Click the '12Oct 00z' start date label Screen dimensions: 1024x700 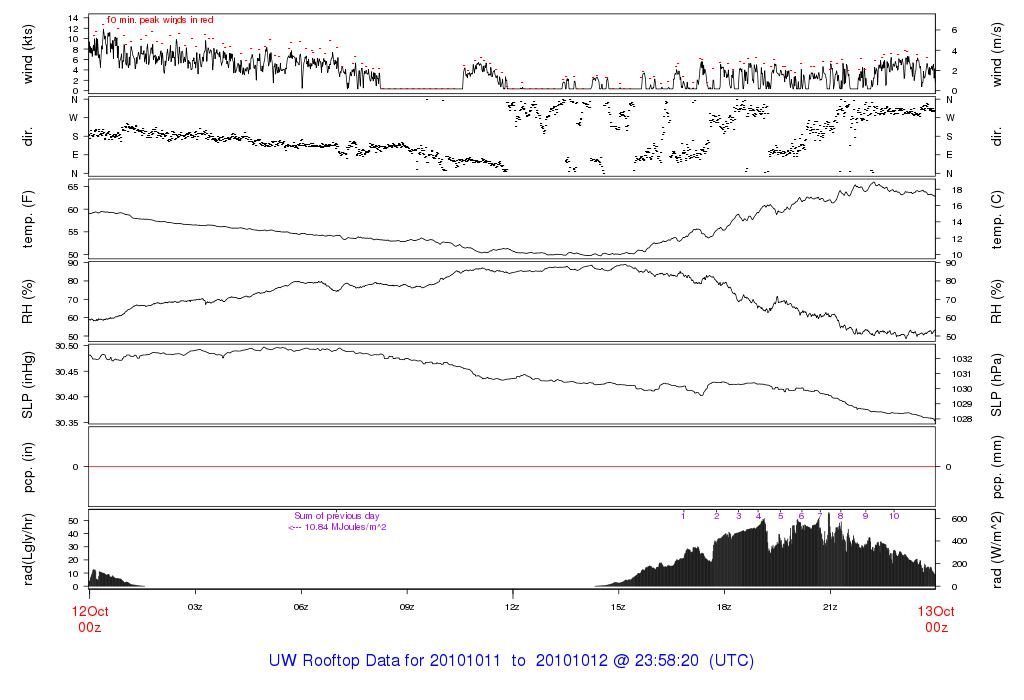pyautogui.click(x=89, y=618)
